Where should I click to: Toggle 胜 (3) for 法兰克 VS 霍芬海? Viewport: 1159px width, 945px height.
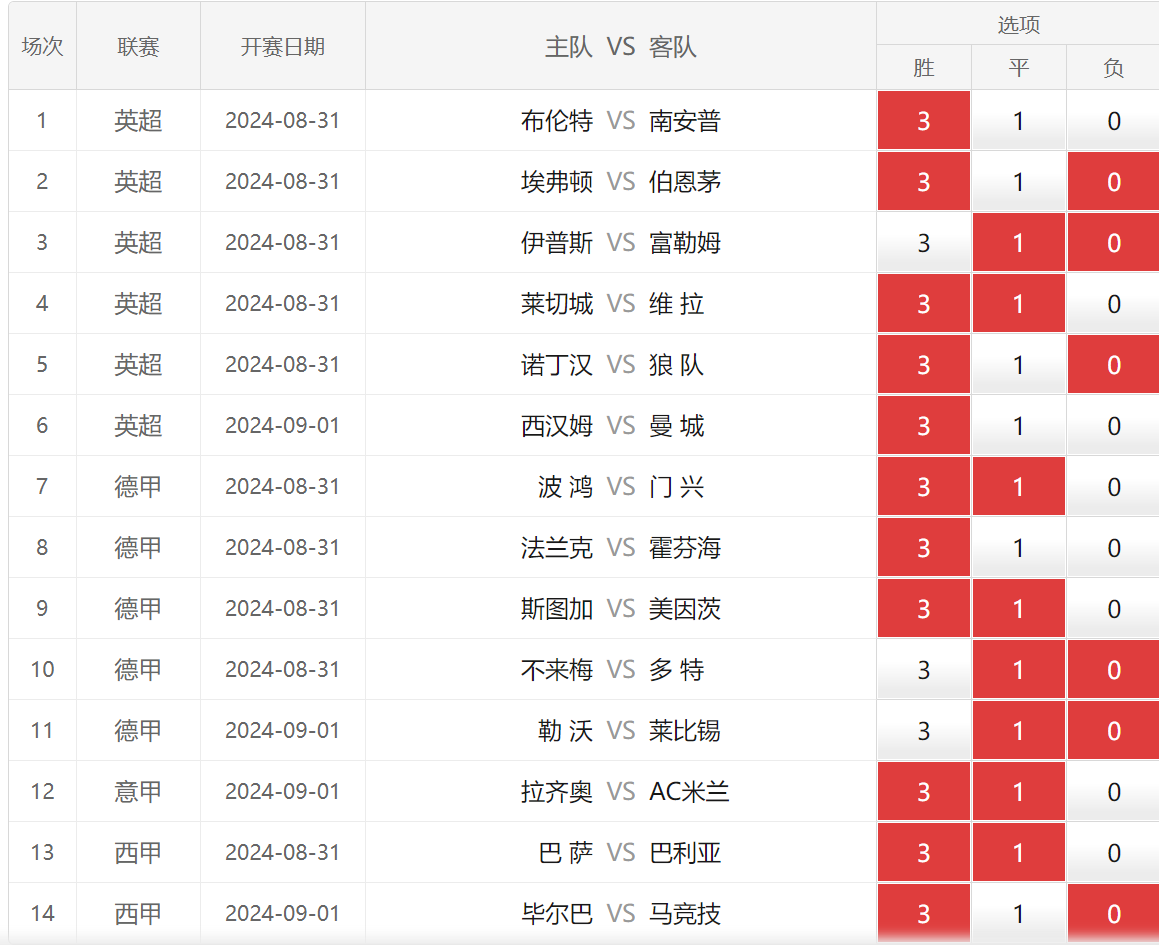pos(923,547)
